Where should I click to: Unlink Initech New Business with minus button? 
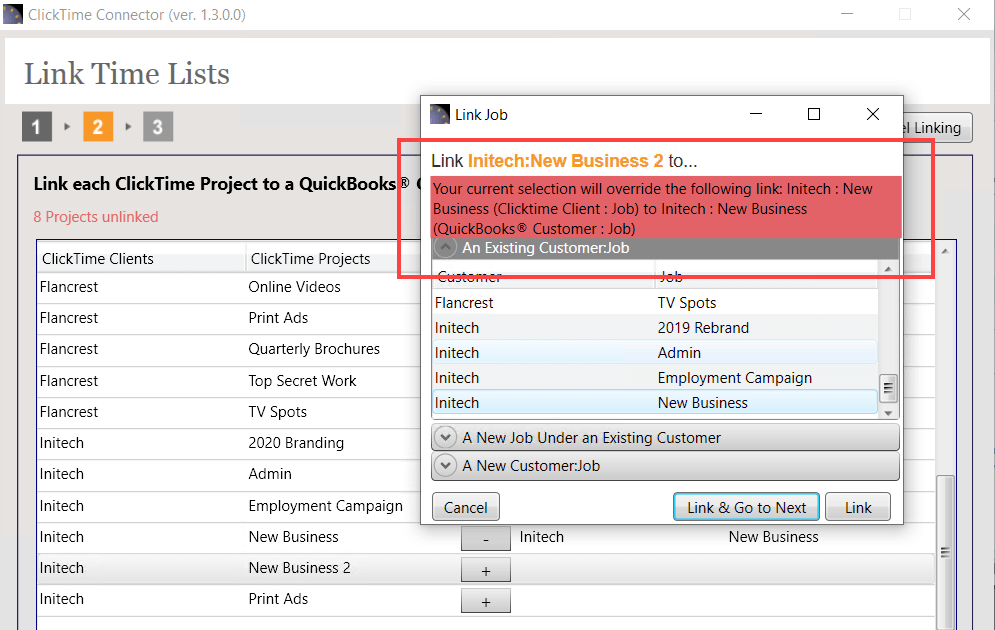pos(485,538)
